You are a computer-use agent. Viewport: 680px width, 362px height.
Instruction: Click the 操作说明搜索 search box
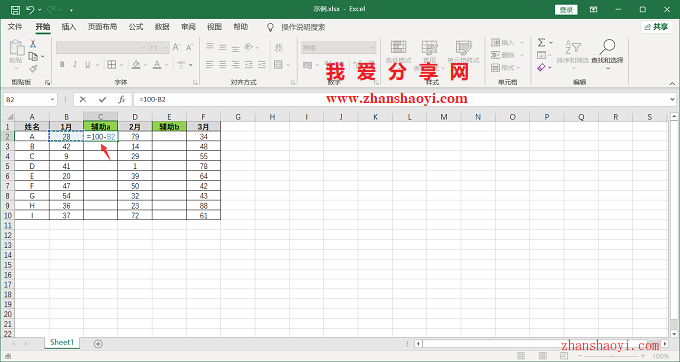coord(303,27)
